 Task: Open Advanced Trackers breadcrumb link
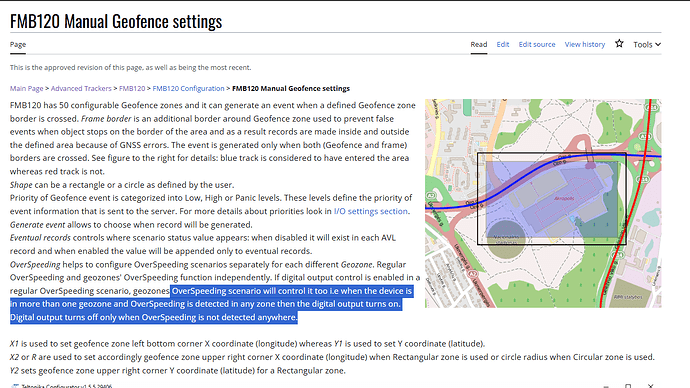[81, 88]
